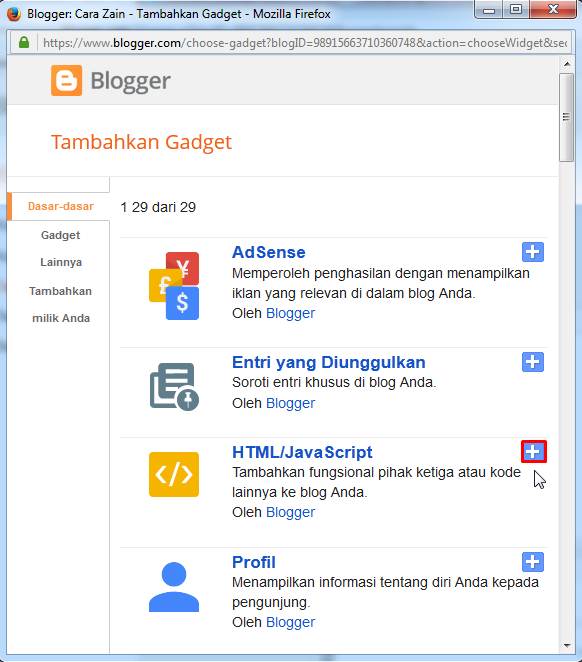This screenshot has height=662, width=582.
Task: Add the AdSense gadget with plus icon
Action: point(533,252)
